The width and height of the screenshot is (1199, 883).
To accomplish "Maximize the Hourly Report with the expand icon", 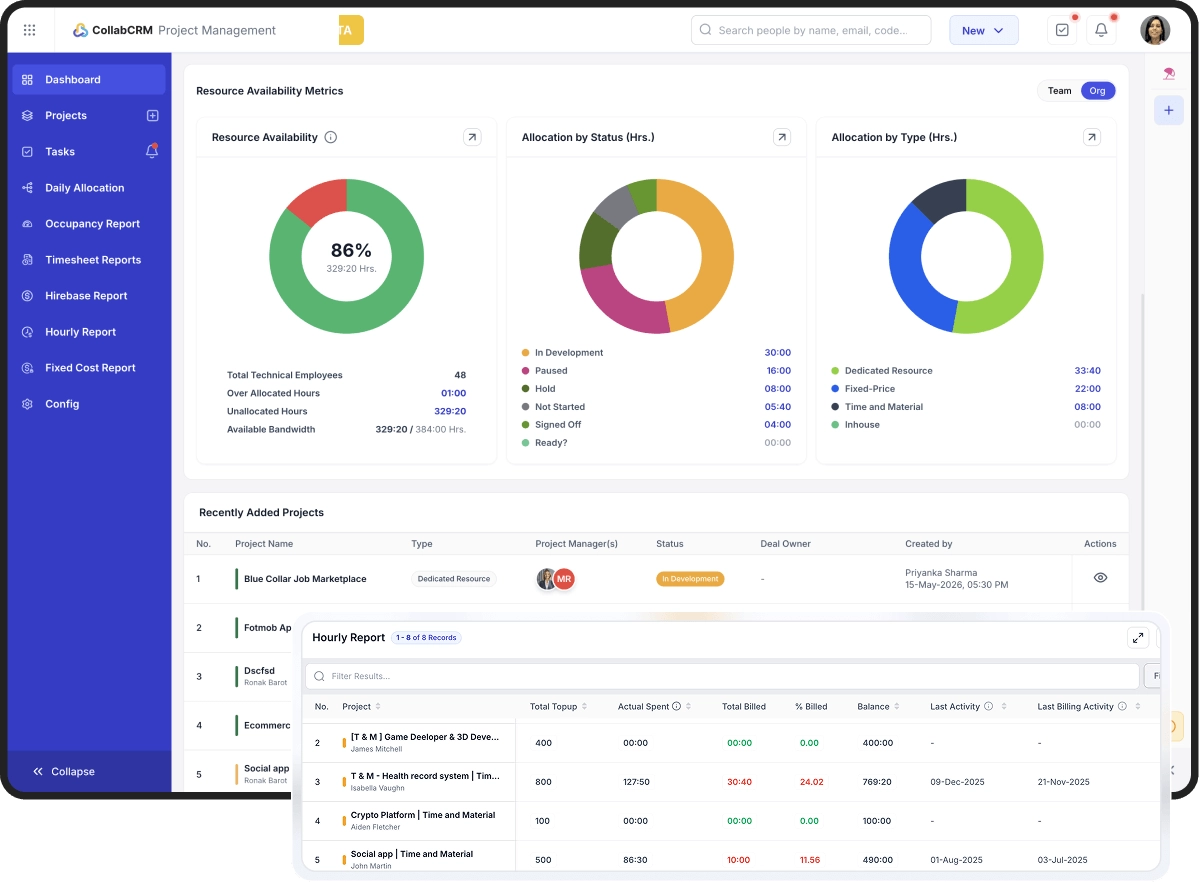I will pos(1138,637).
